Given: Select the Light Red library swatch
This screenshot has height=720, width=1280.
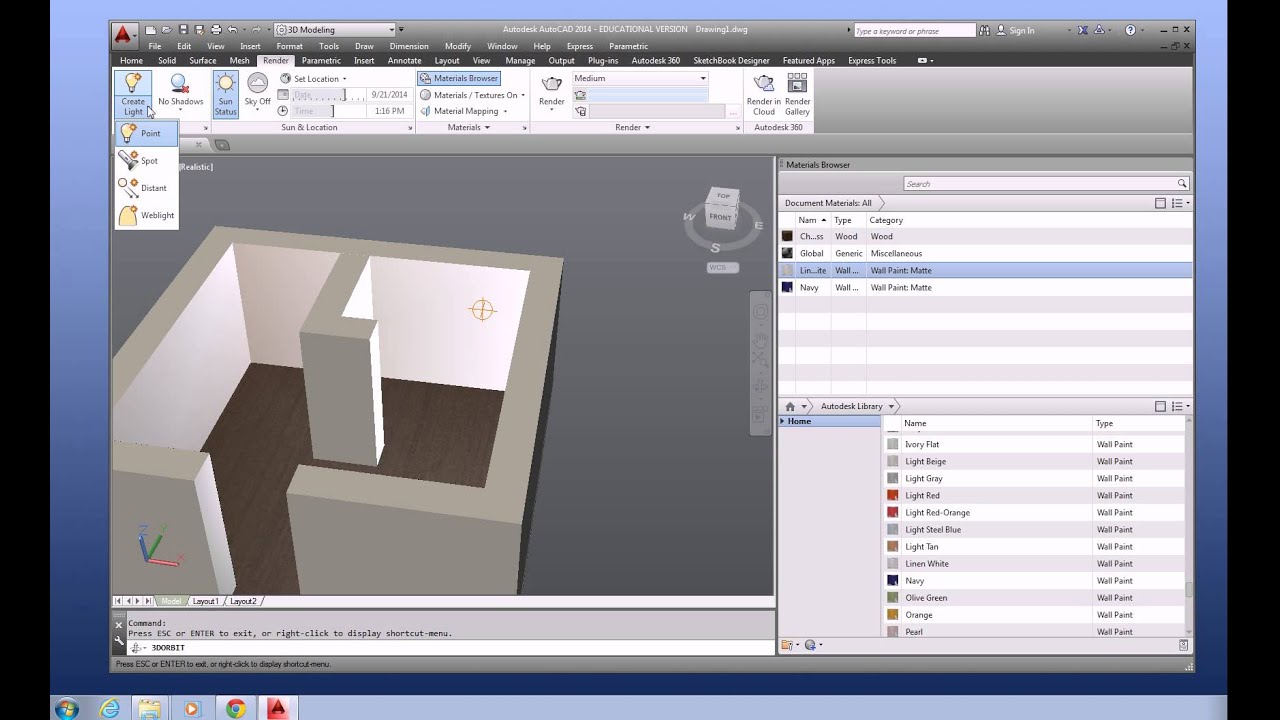Looking at the screenshot, I should 893,495.
